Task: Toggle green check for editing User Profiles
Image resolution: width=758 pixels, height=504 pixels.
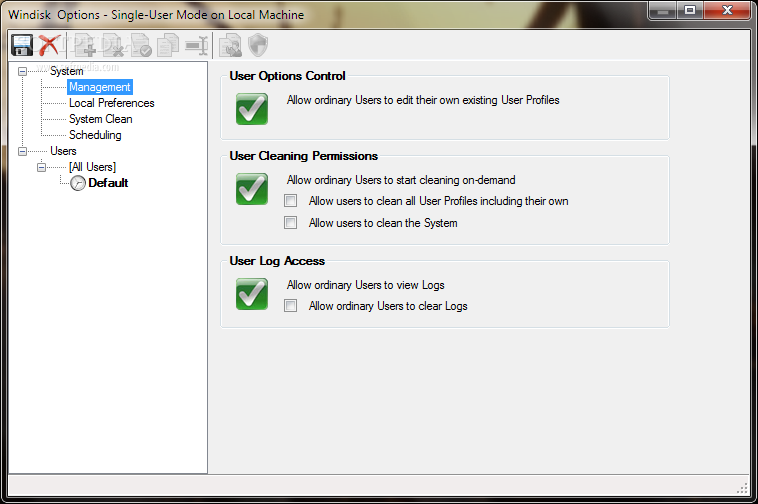Action: coord(252,109)
